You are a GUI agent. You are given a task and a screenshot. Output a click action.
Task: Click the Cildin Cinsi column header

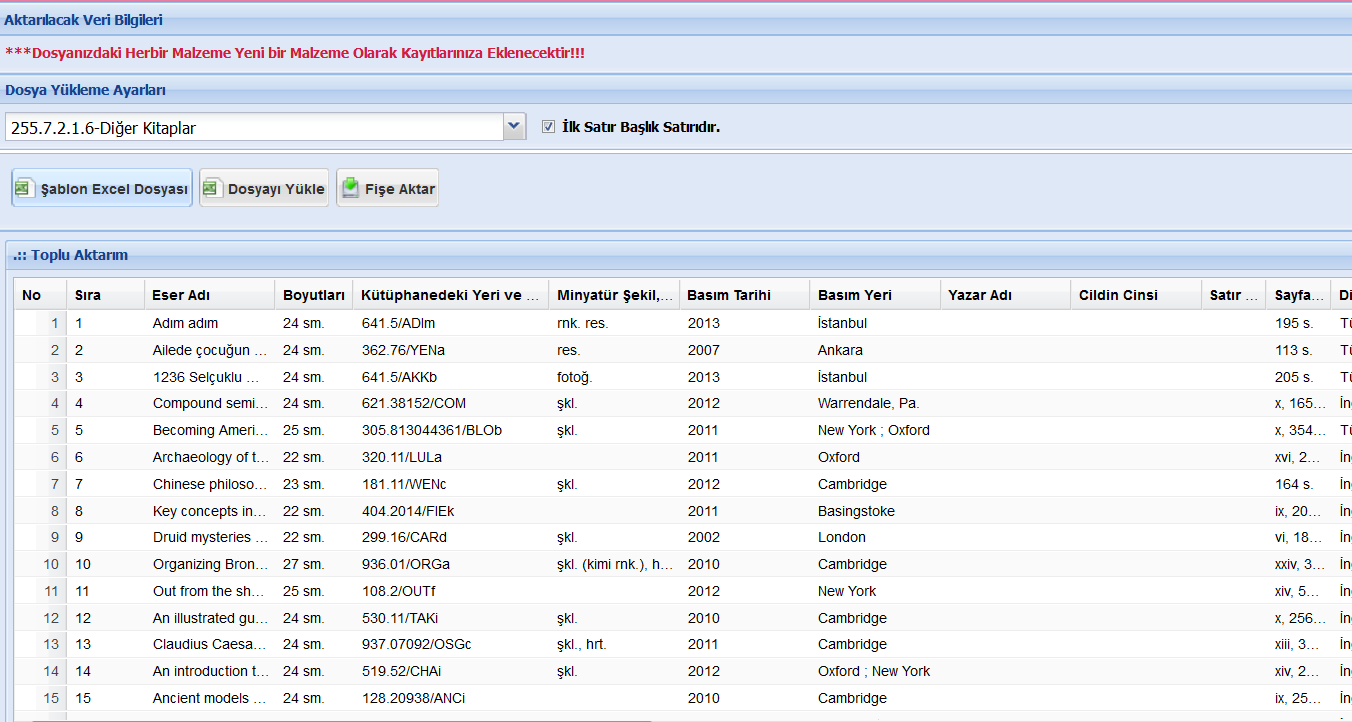coord(1136,295)
